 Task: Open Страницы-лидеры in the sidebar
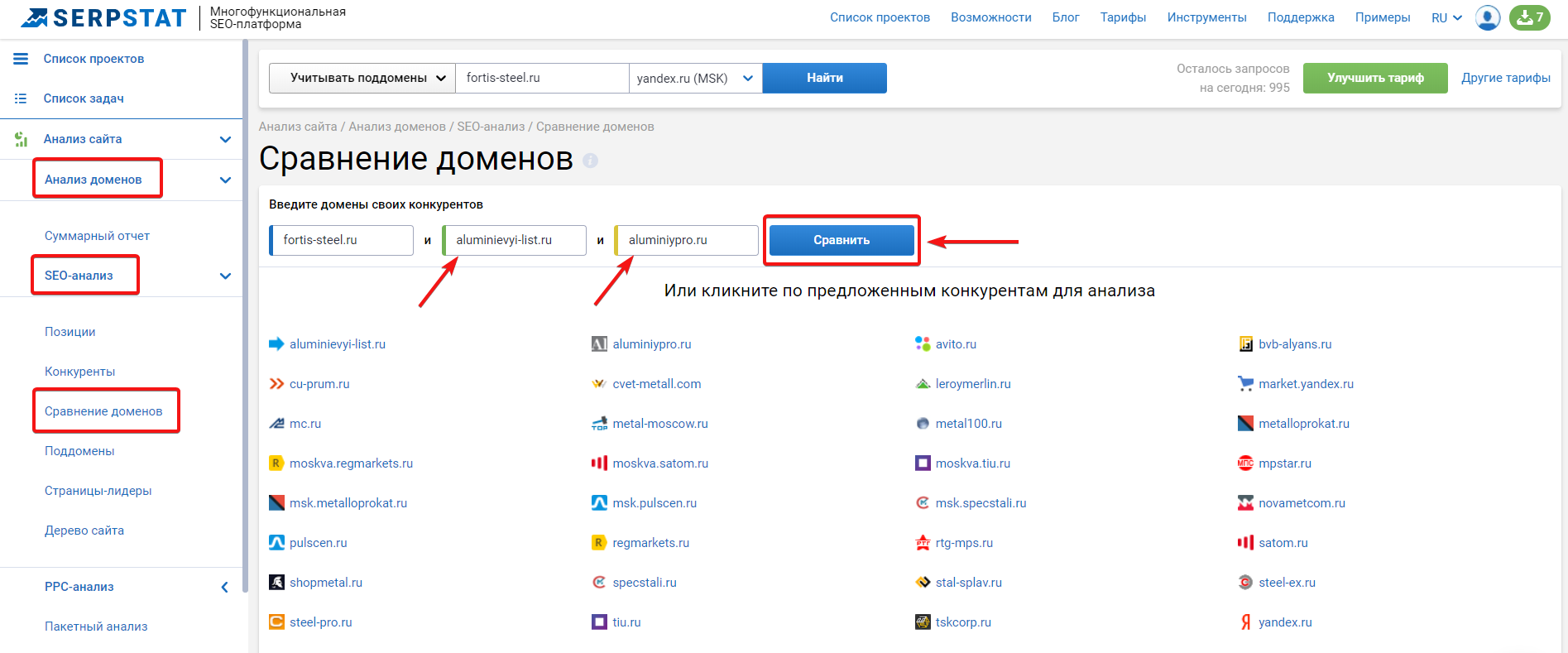coord(98,491)
